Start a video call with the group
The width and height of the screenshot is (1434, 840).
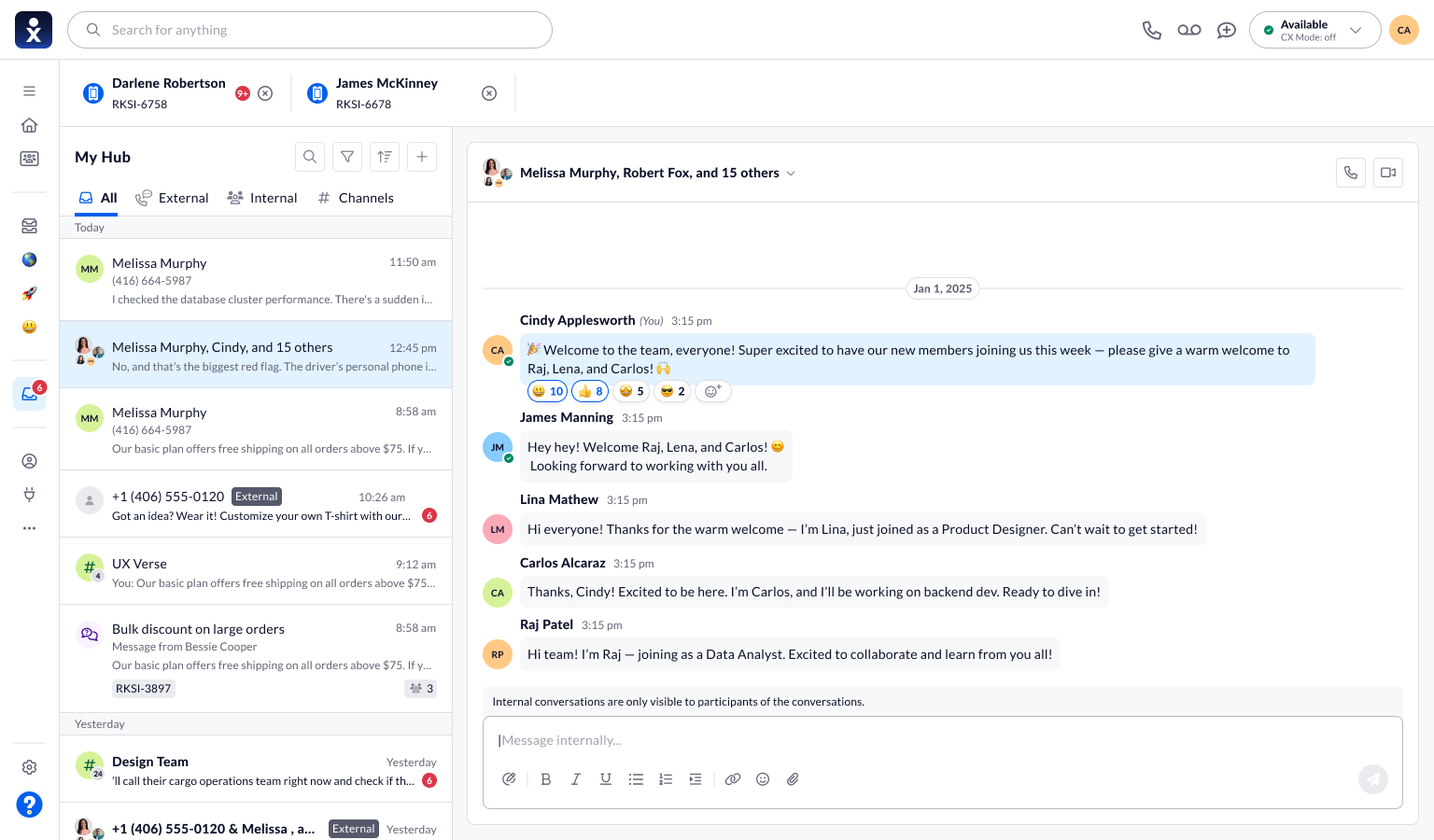(x=1388, y=173)
